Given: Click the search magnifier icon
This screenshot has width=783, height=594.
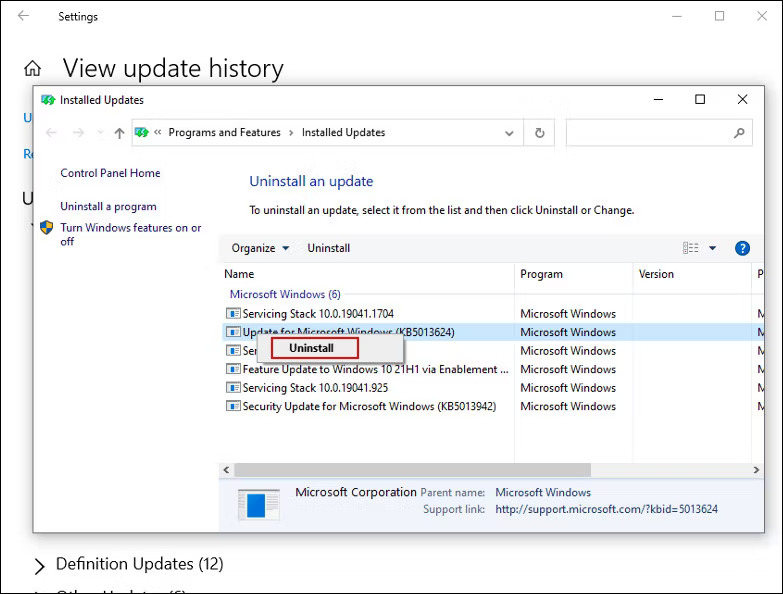Looking at the screenshot, I should [x=739, y=133].
